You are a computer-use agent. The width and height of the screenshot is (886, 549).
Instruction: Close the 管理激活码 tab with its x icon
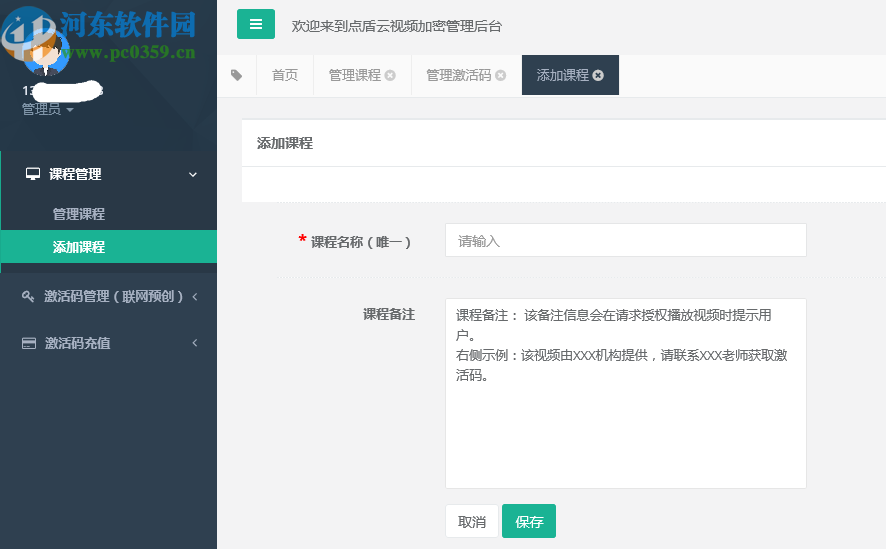(501, 75)
